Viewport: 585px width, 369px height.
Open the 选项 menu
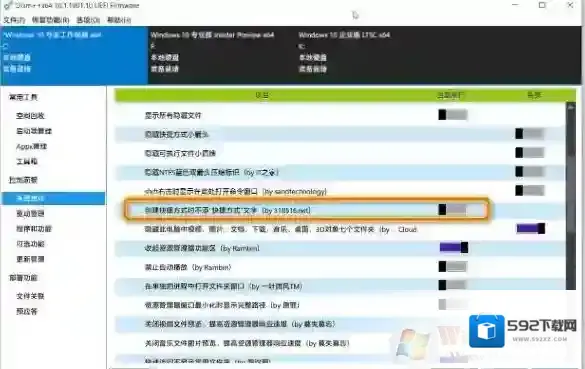point(88,20)
